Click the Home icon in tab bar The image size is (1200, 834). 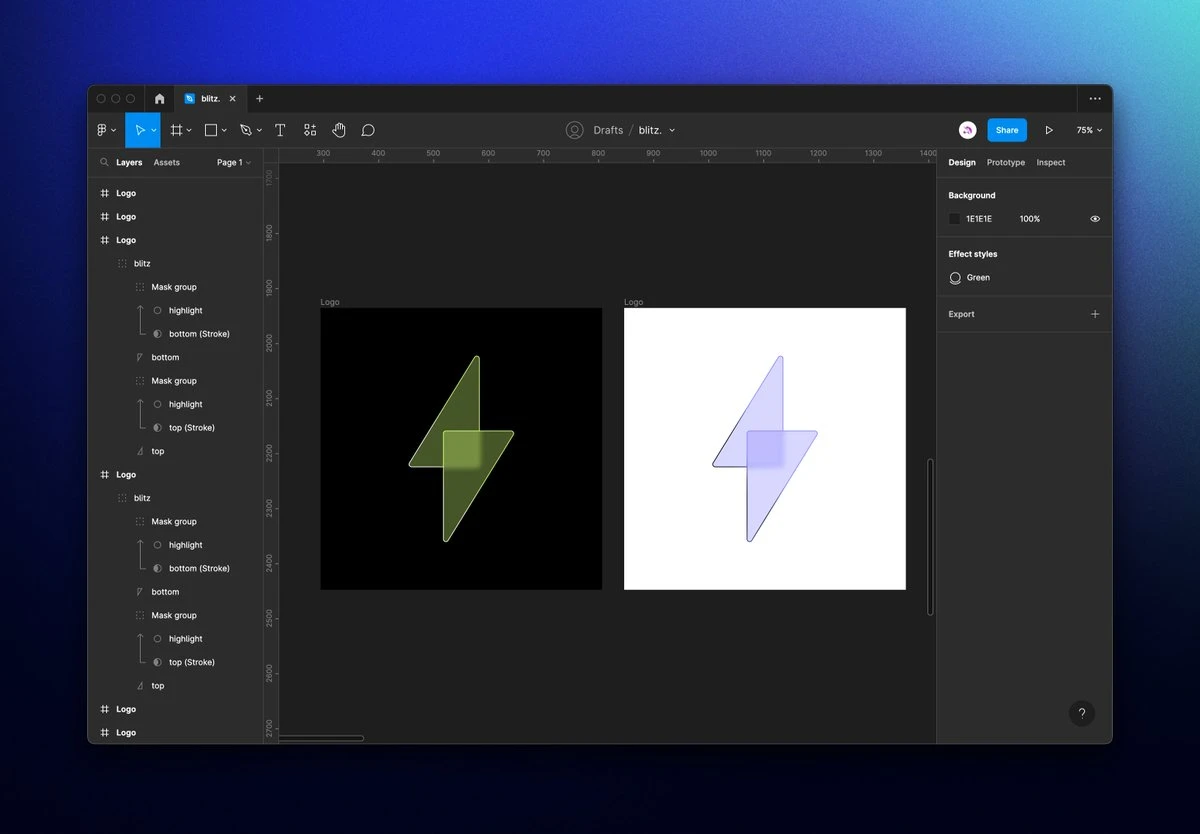159,99
